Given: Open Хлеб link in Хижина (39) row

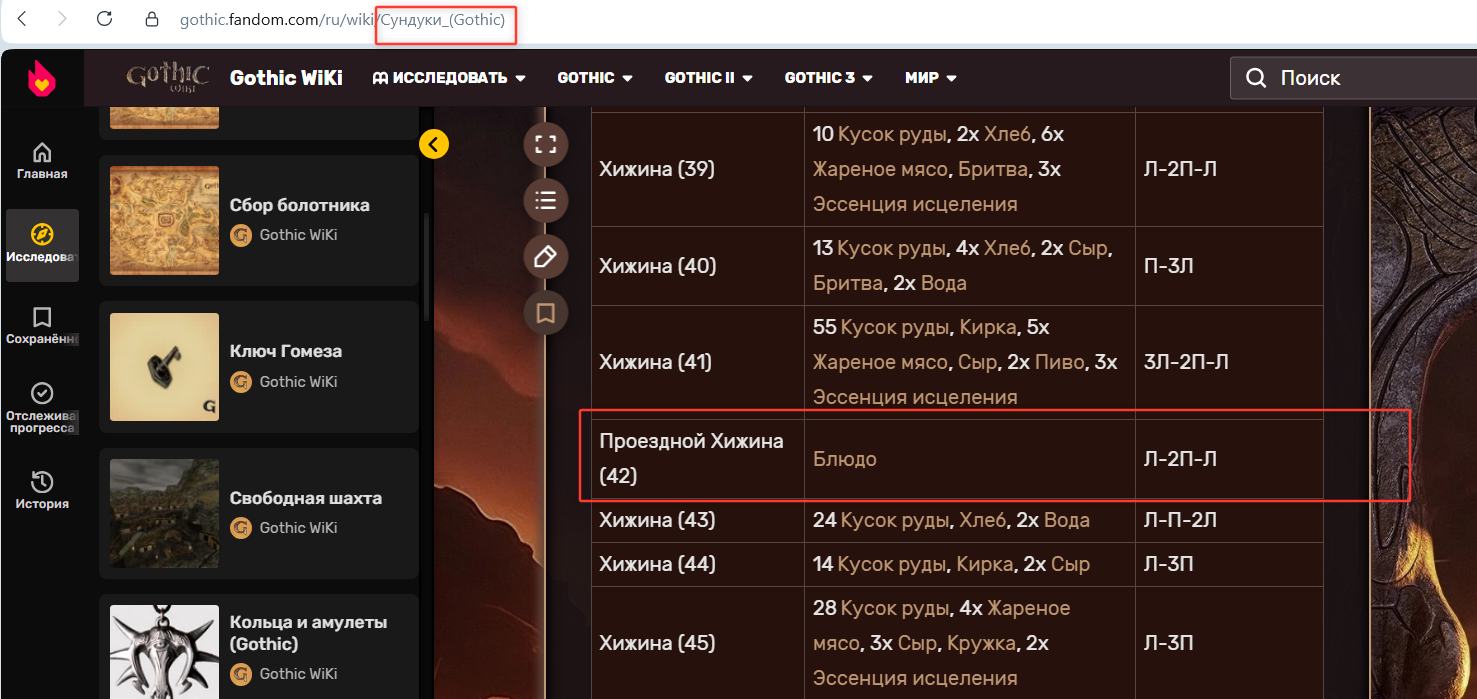Looking at the screenshot, I should 1007,134.
